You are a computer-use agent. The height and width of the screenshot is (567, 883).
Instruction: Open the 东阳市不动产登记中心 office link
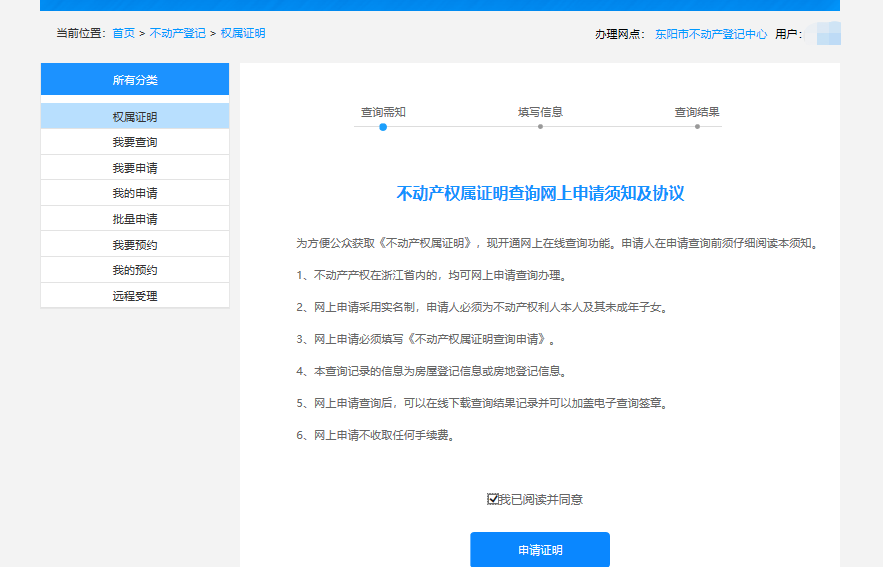(x=711, y=34)
